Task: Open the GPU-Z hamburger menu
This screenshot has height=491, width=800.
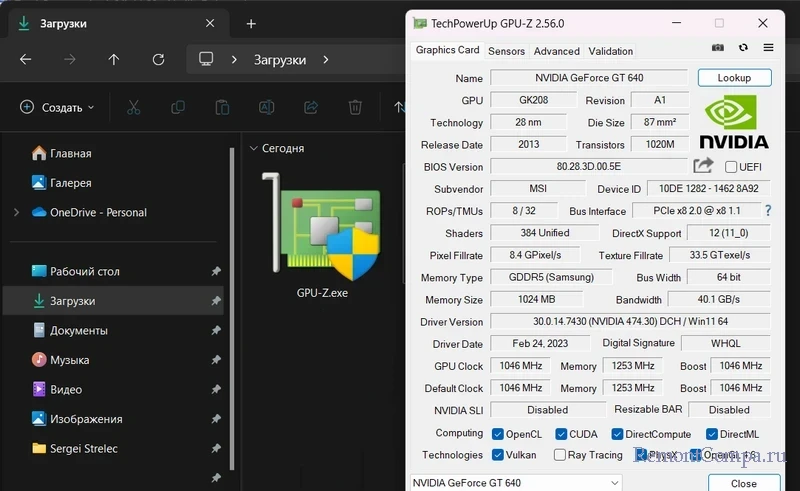Action: pyautogui.click(x=768, y=48)
